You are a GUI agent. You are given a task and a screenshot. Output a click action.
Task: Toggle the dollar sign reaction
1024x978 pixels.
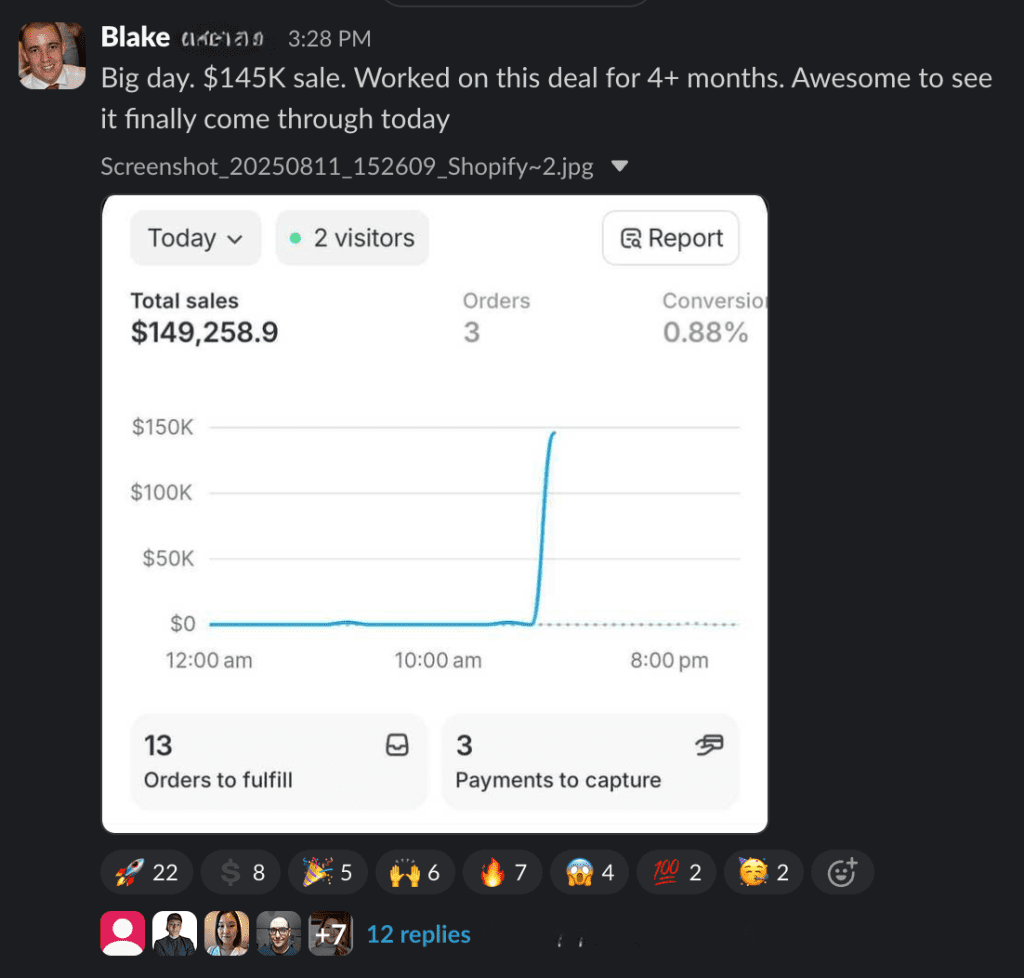pos(243,872)
